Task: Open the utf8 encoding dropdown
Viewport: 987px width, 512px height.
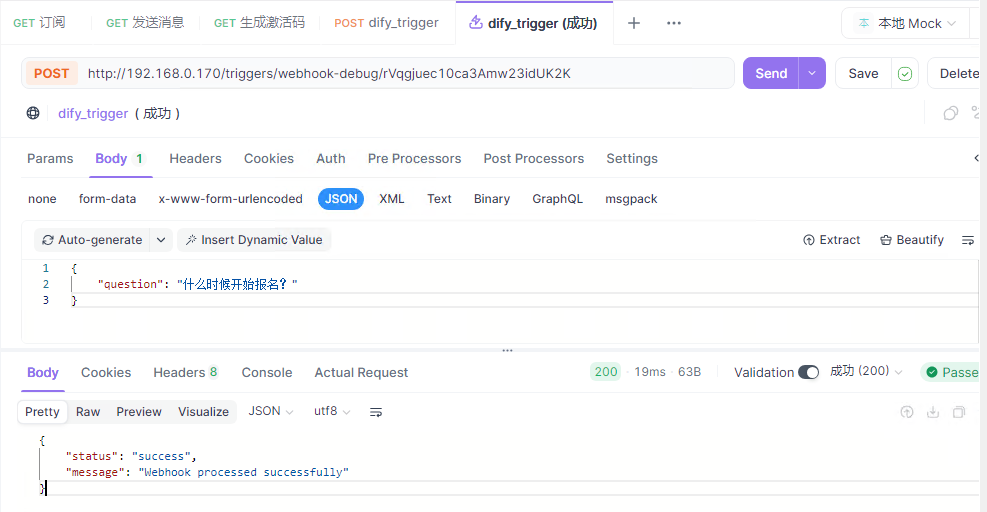Action: pos(332,411)
